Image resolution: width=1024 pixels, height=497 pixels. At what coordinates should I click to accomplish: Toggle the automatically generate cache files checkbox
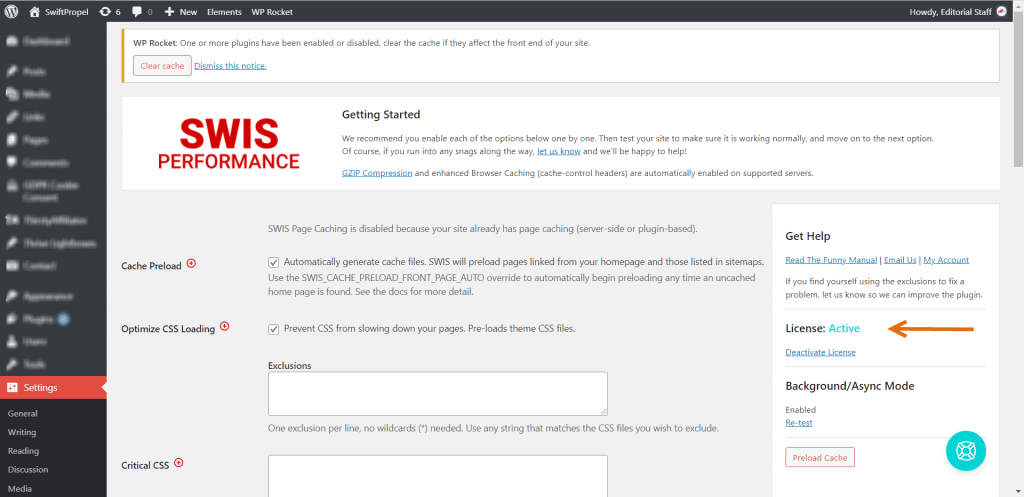[x=273, y=262]
